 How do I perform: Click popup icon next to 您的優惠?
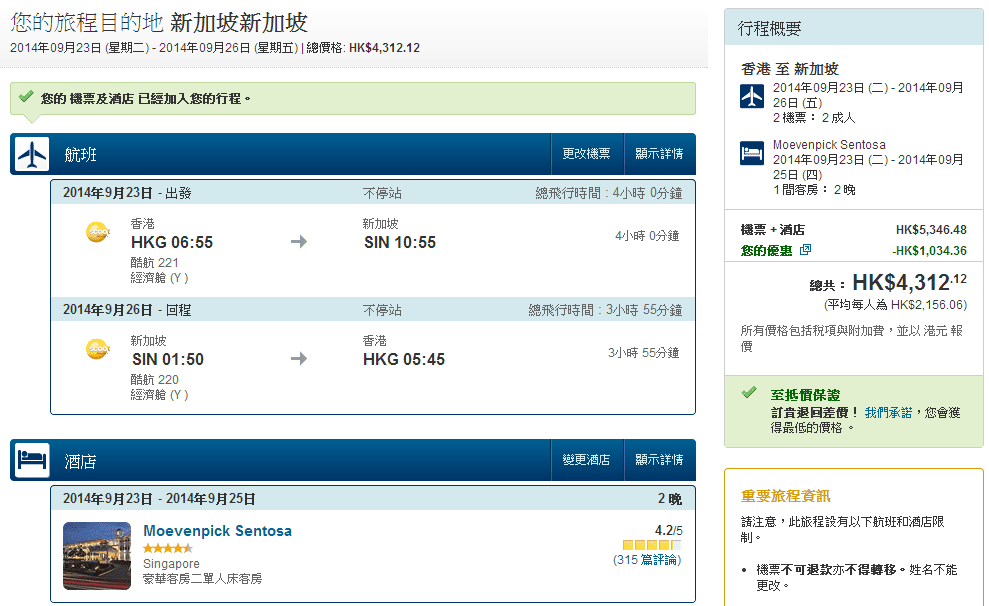tap(806, 250)
